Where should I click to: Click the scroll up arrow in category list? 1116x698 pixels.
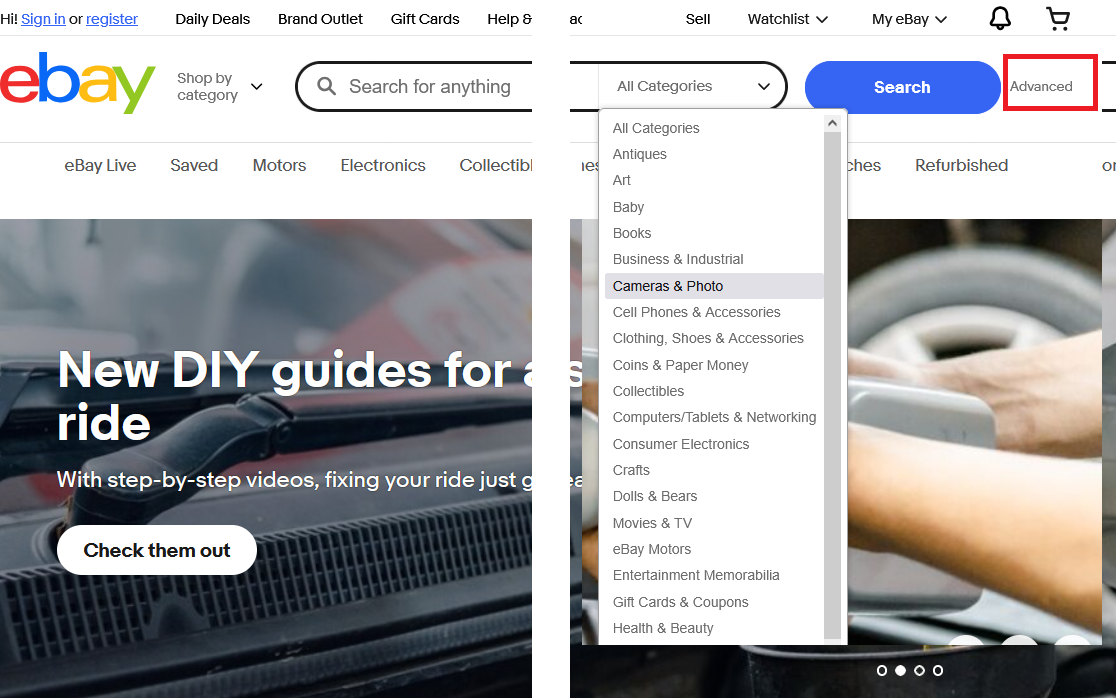[832, 123]
